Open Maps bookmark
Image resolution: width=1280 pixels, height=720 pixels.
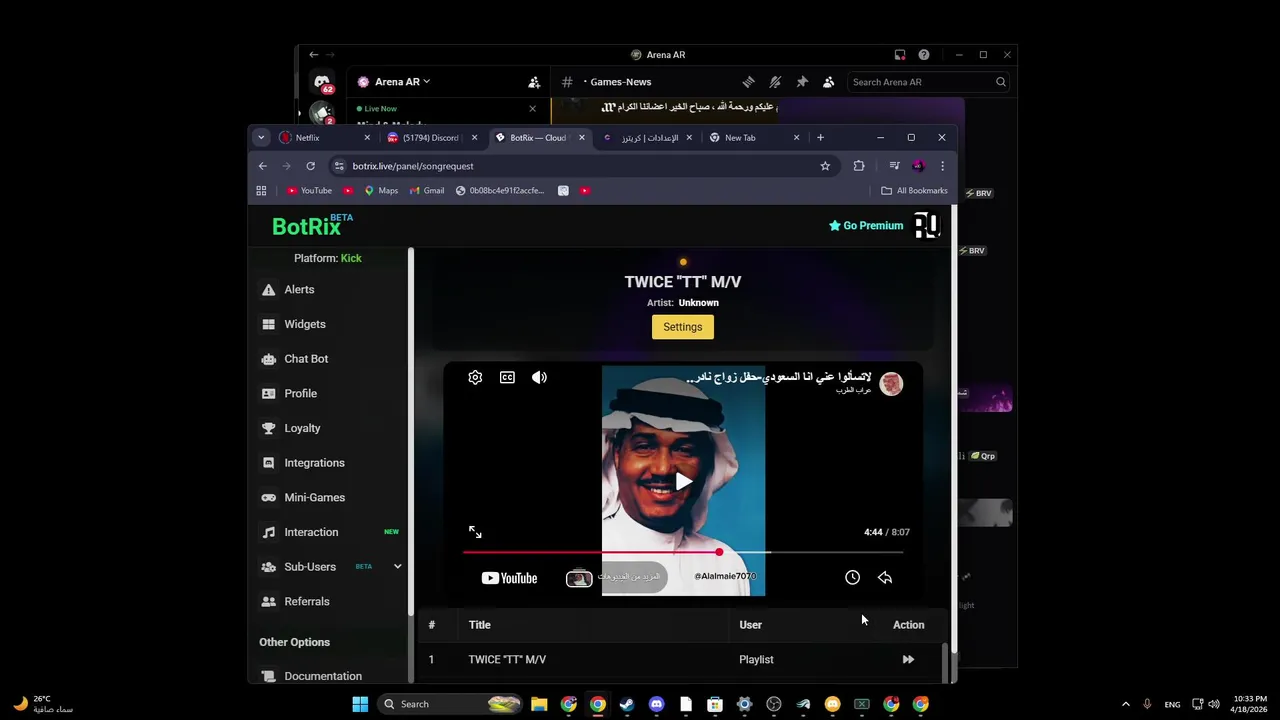381,191
